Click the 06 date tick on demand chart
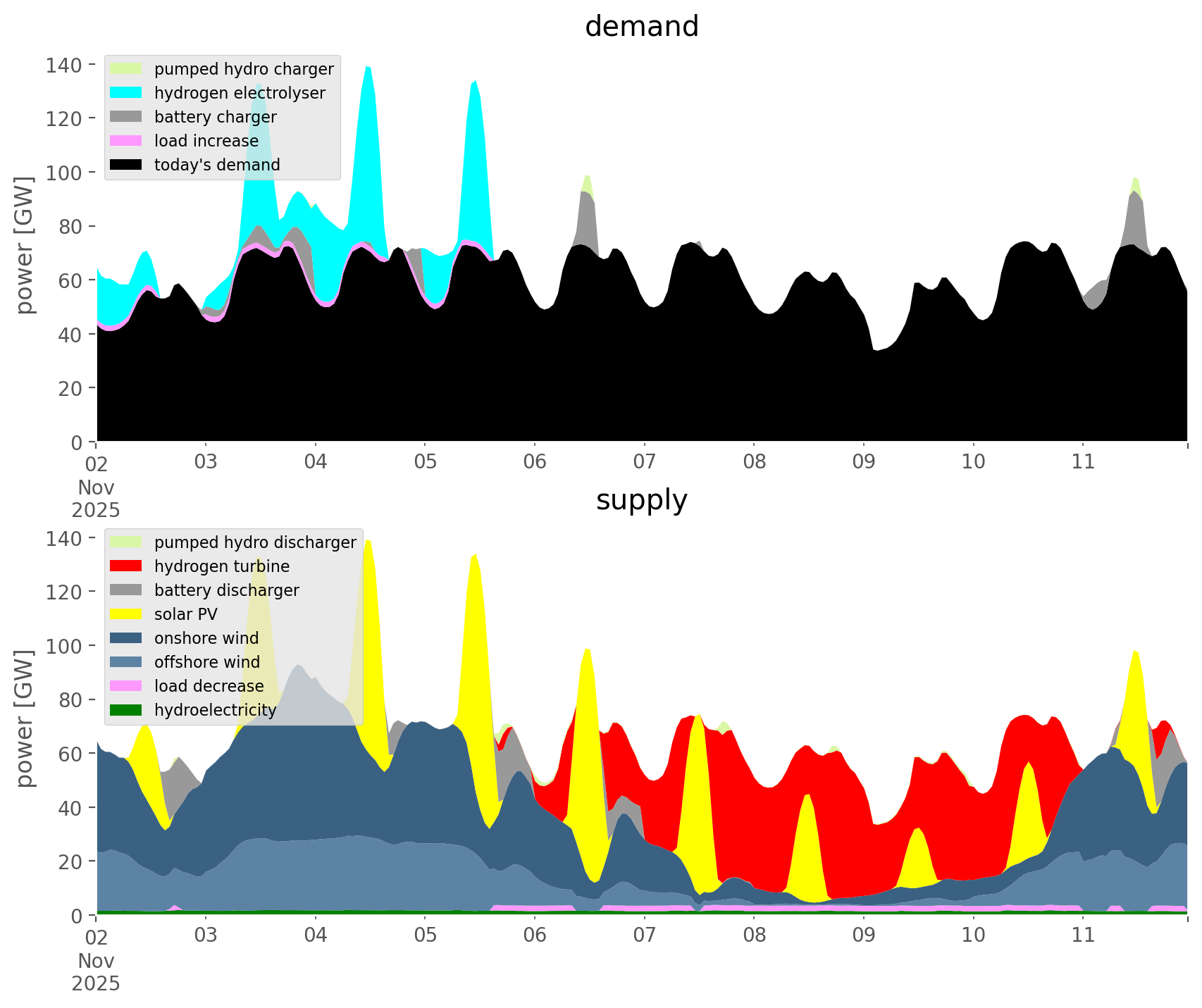Viewport: 1202px width, 1008px height. pyautogui.click(x=535, y=462)
